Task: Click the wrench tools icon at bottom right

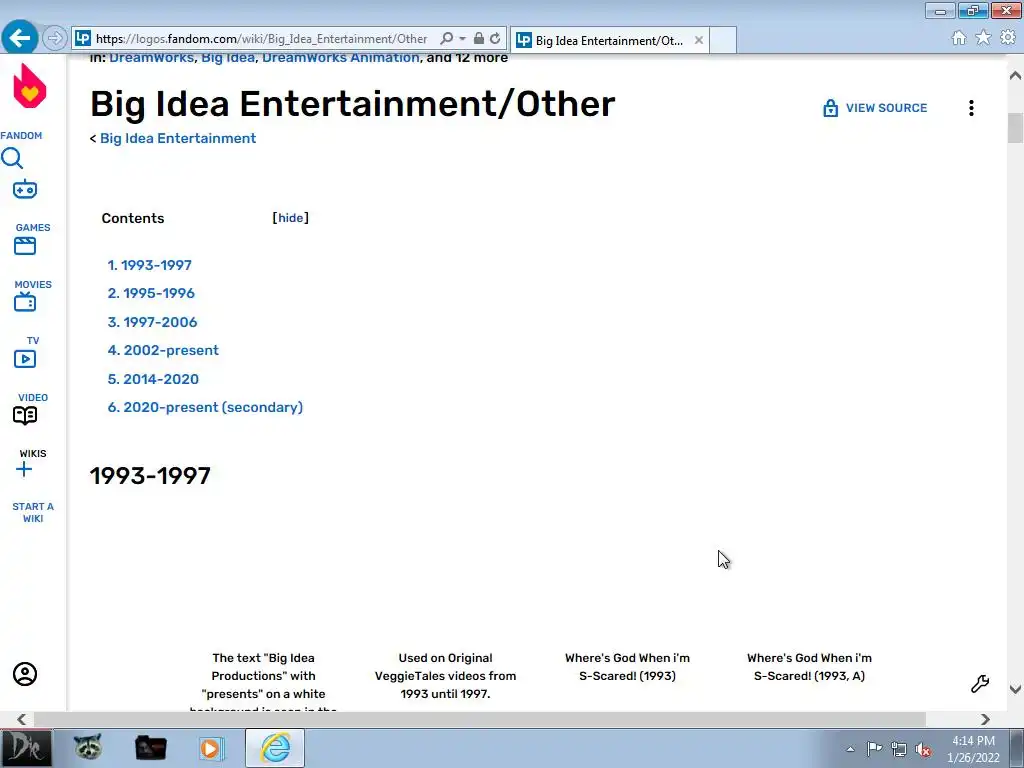Action: 980,683
